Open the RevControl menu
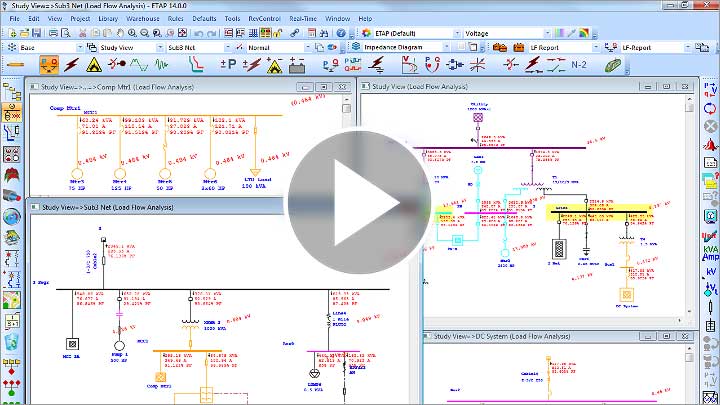This screenshot has width=720, height=405. (264, 18)
